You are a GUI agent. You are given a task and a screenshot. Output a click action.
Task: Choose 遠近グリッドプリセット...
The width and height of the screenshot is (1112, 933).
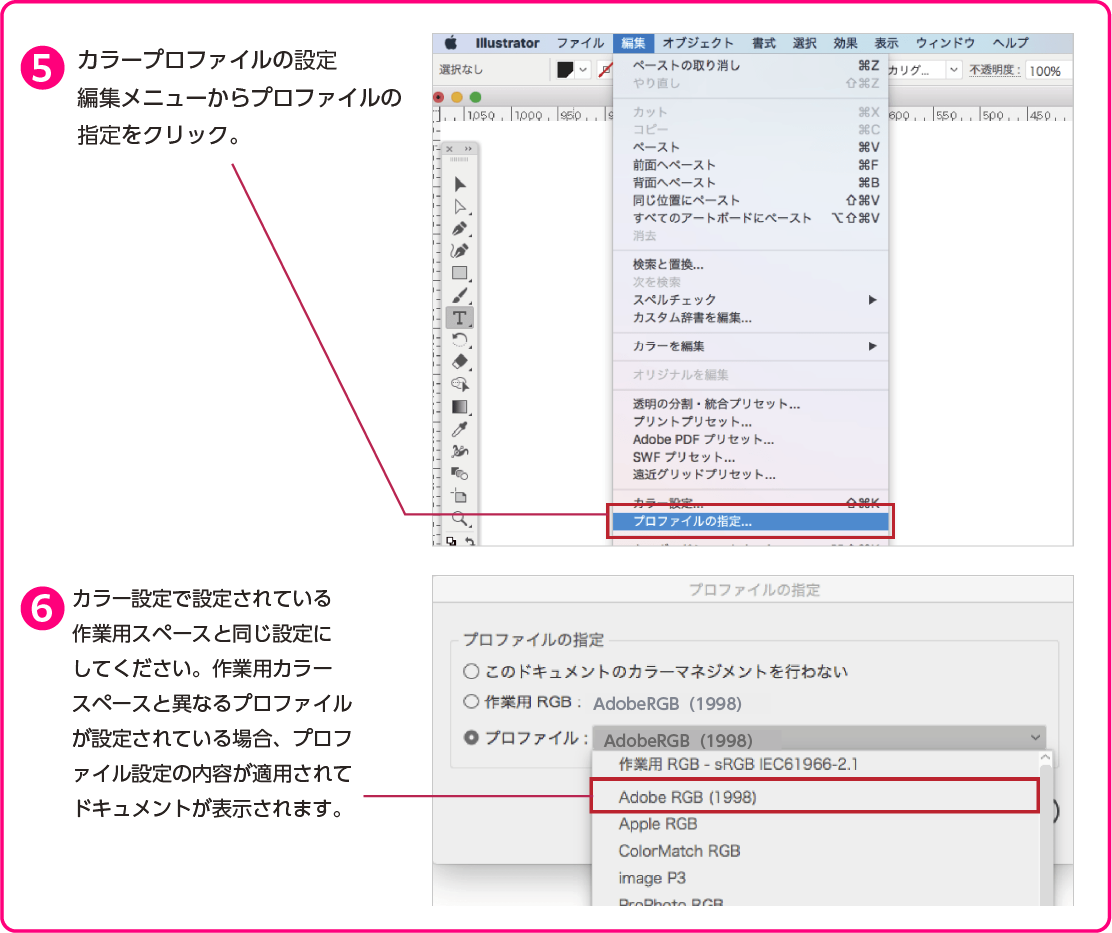coord(750,474)
